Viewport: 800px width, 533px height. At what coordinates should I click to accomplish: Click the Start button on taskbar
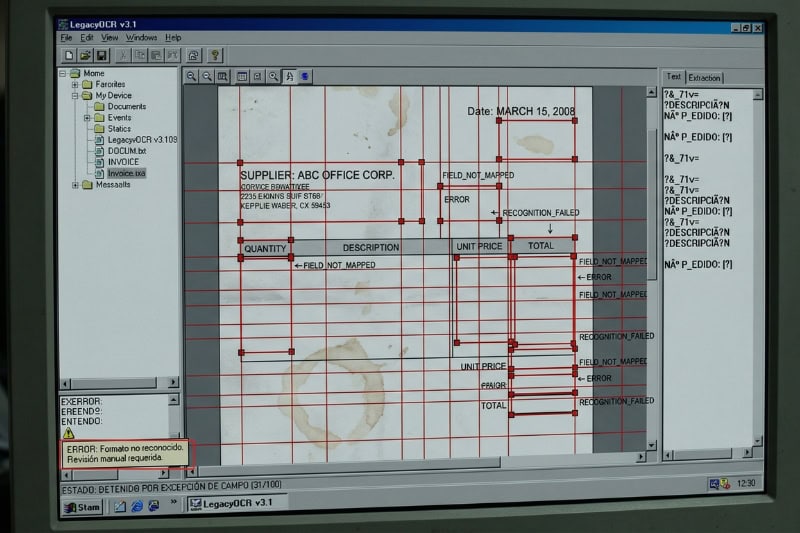pyautogui.click(x=84, y=507)
